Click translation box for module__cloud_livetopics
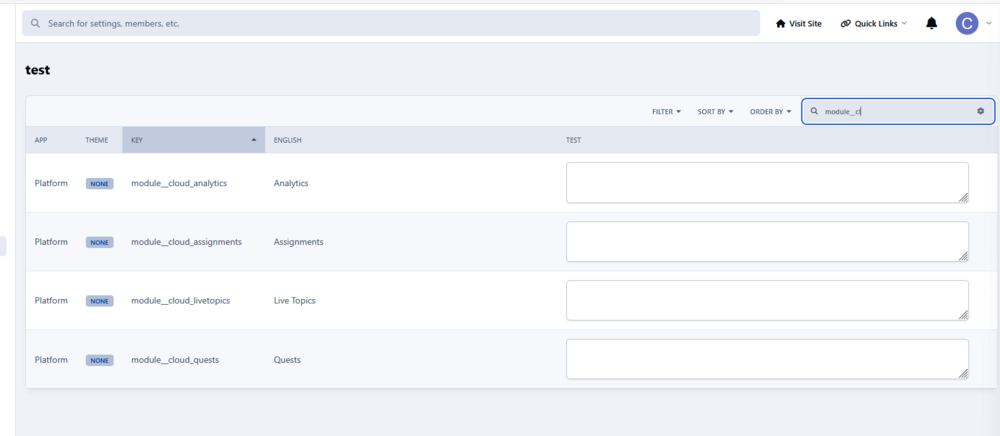Screen dimensions: 1000x436 pos(767,300)
